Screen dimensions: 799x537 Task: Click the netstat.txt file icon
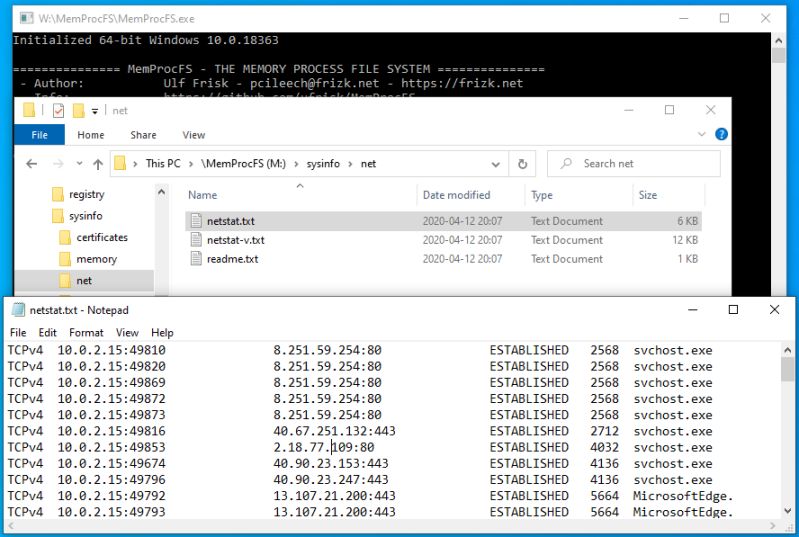tap(196, 221)
